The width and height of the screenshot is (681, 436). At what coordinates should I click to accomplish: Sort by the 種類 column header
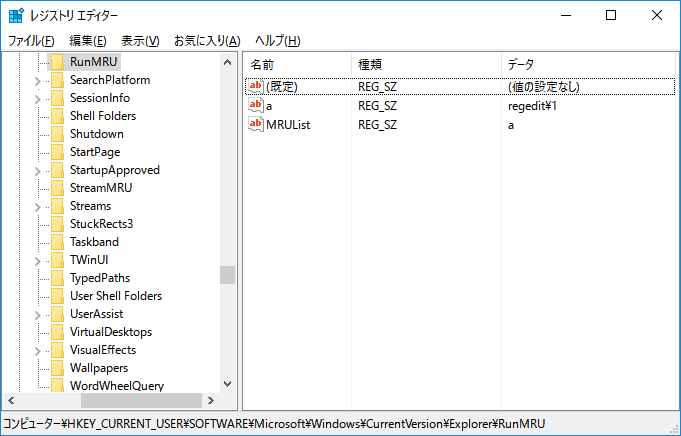click(426, 65)
